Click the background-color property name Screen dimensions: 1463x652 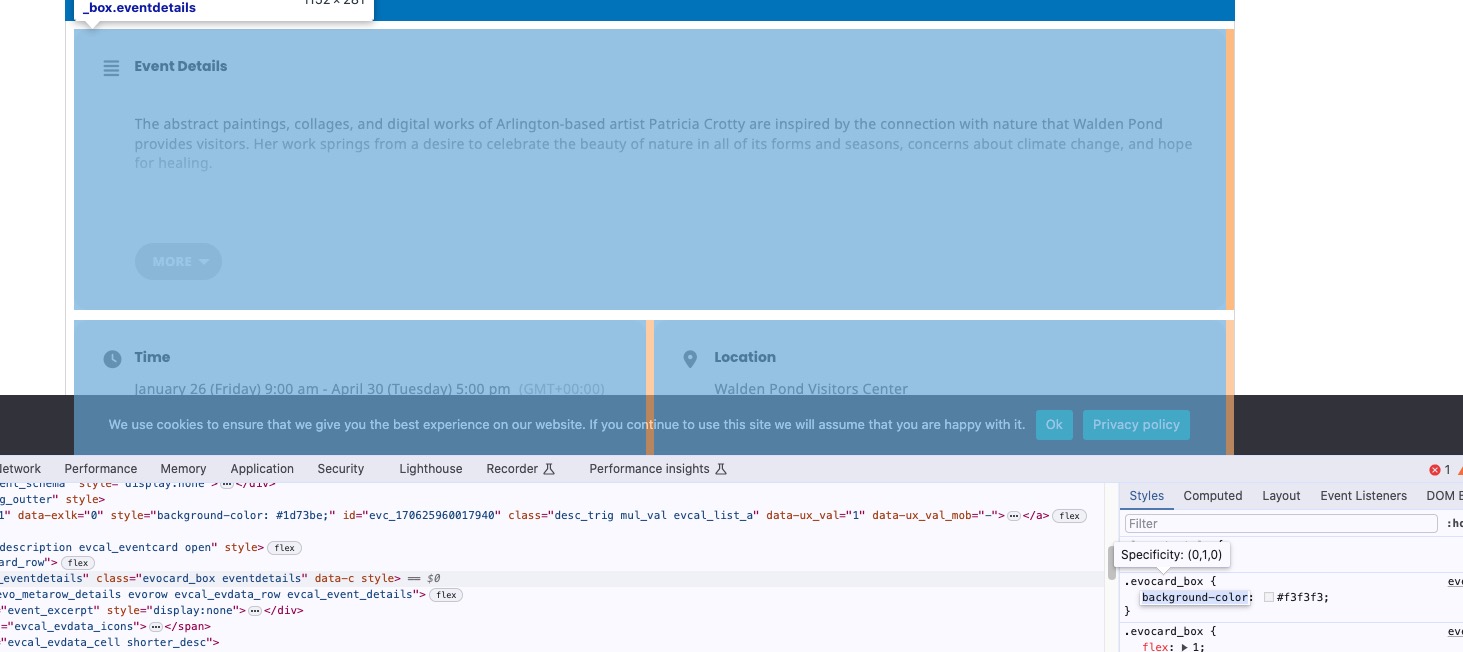pyautogui.click(x=1195, y=597)
